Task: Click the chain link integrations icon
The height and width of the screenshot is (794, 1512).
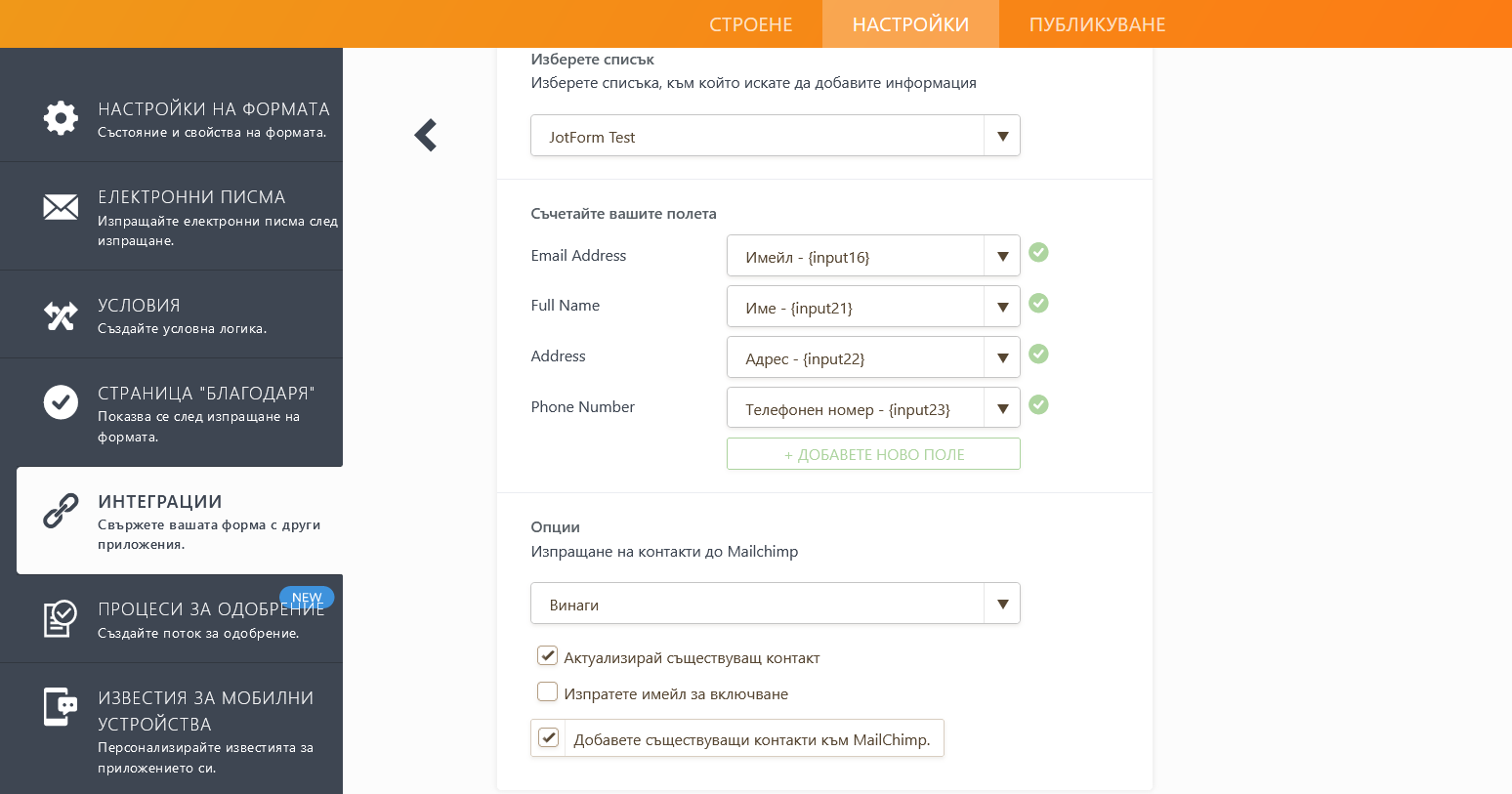Action: pos(61,511)
